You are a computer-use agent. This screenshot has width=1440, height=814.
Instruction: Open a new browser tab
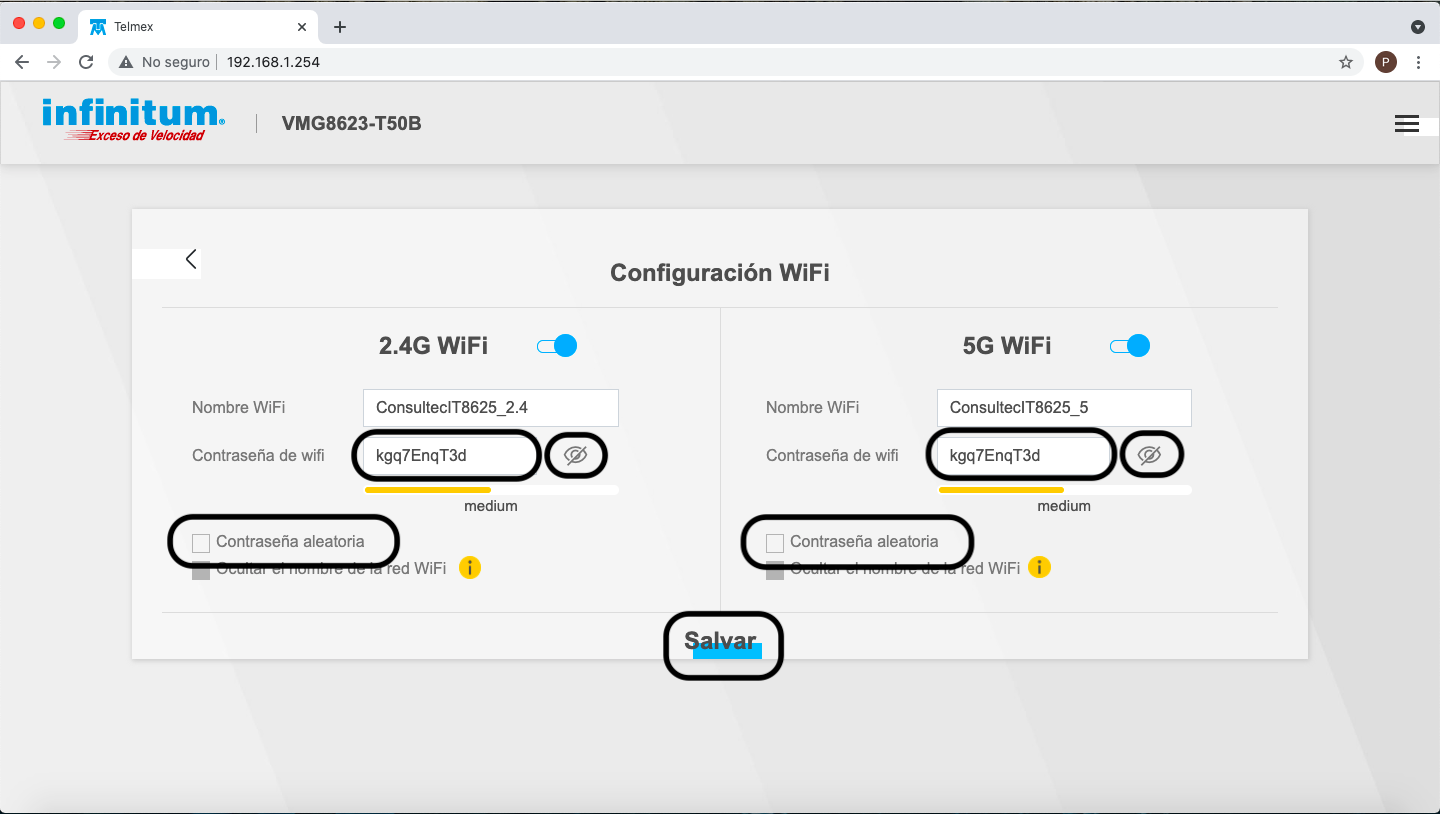coord(340,27)
